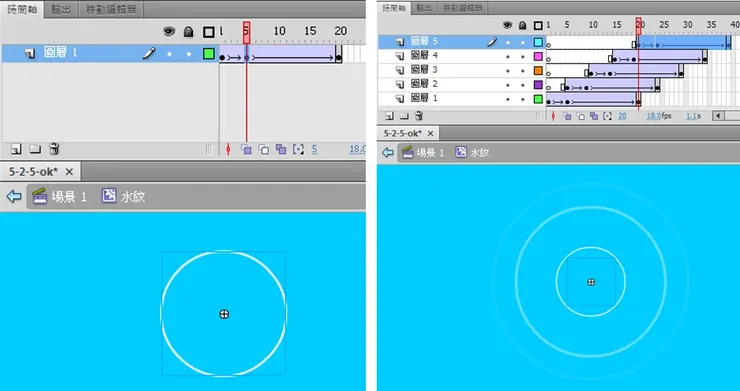Click back arrow in left edit bar
The width and height of the screenshot is (740, 391).
[x=14, y=196]
